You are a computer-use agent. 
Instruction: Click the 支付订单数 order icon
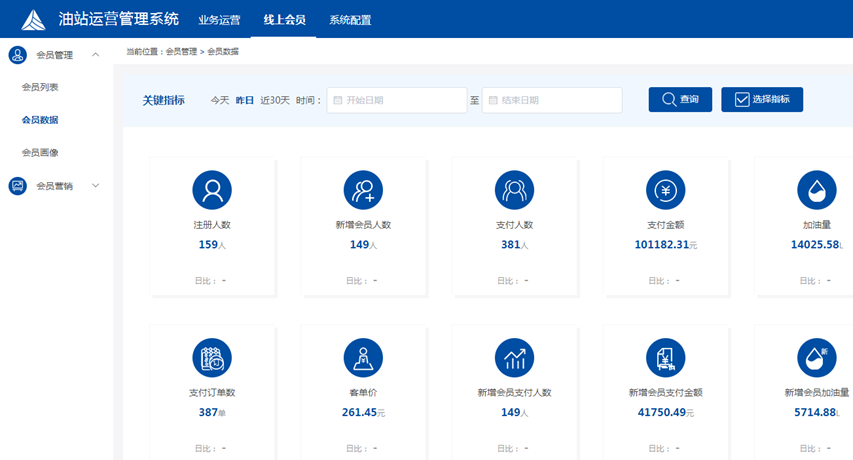click(x=212, y=358)
